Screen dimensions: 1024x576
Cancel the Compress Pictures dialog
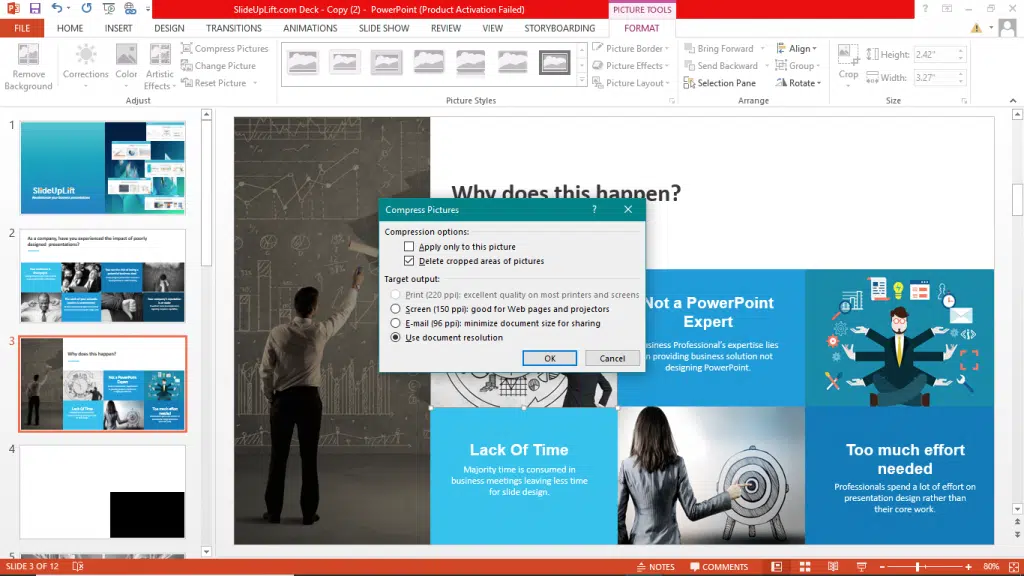click(x=612, y=358)
